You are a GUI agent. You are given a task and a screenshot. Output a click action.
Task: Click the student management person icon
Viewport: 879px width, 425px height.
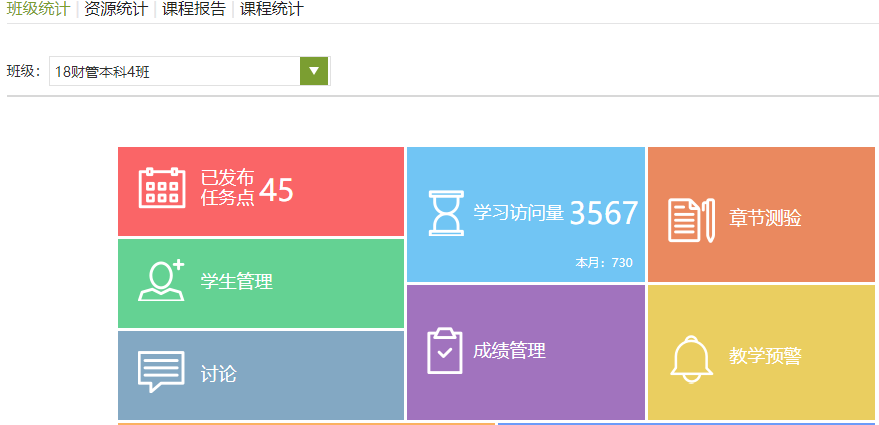pyautogui.click(x=161, y=281)
